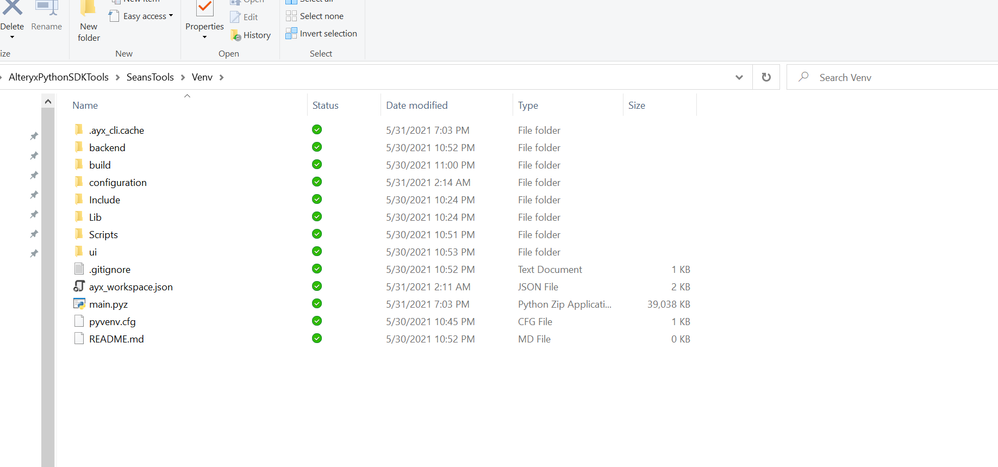Click 'JSON File' type cell

pyautogui.click(x=538, y=287)
